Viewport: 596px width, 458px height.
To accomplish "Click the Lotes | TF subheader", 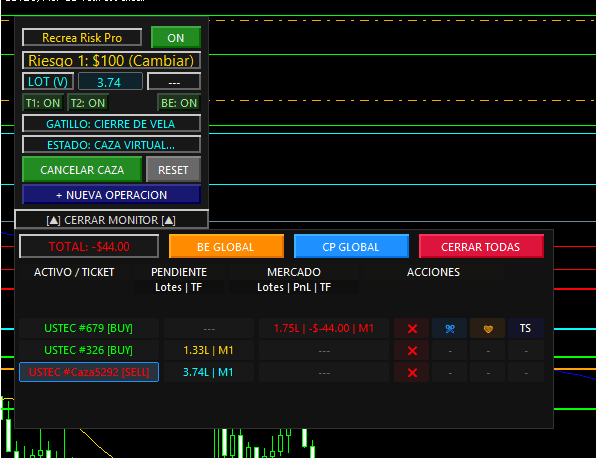I will pyautogui.click(x=179, y=287).
